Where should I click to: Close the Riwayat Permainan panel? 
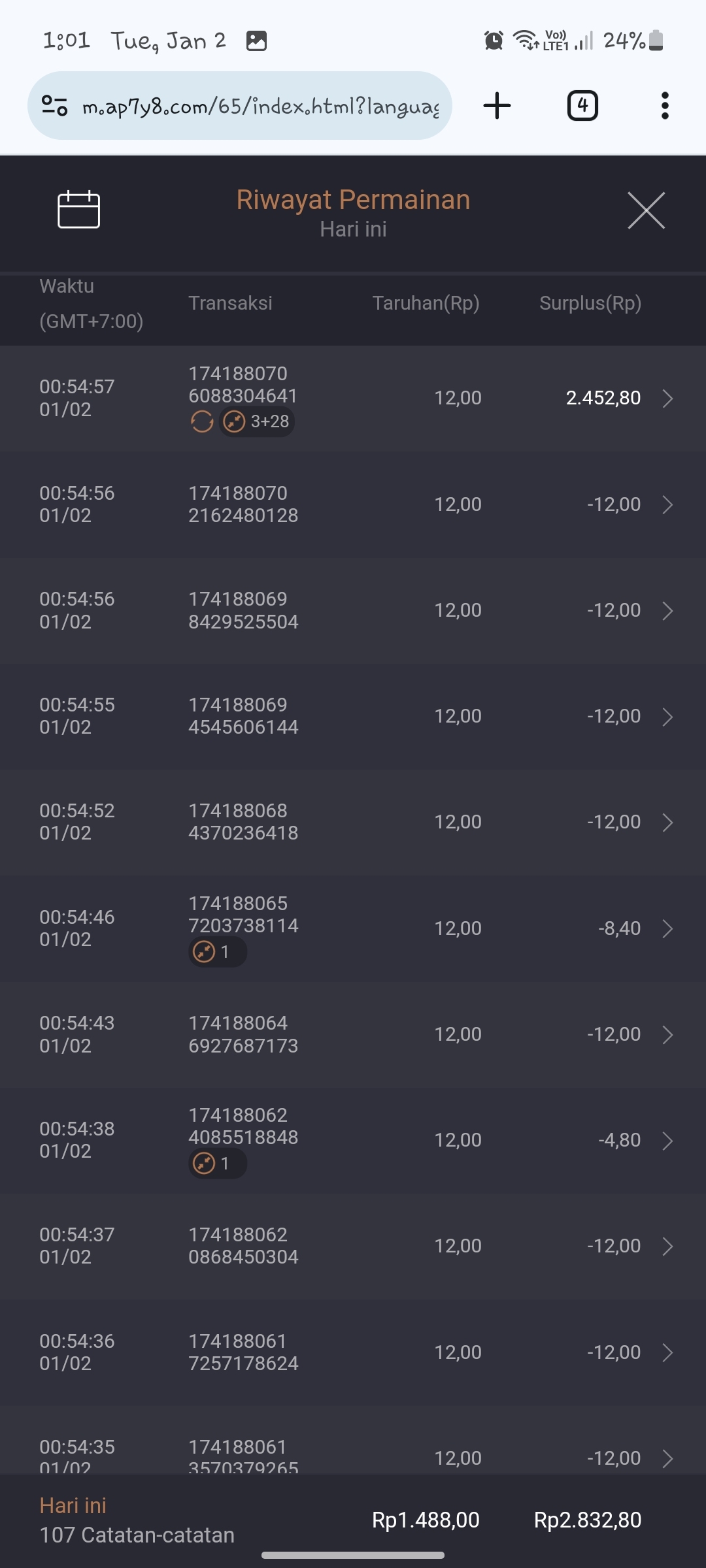point(646,210)
